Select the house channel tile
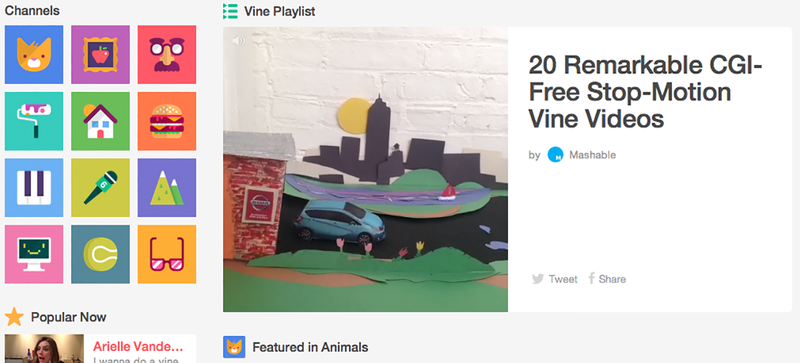The width and height of the screenshot is (800, 363). pyautogui.click(x=101, y=121)
